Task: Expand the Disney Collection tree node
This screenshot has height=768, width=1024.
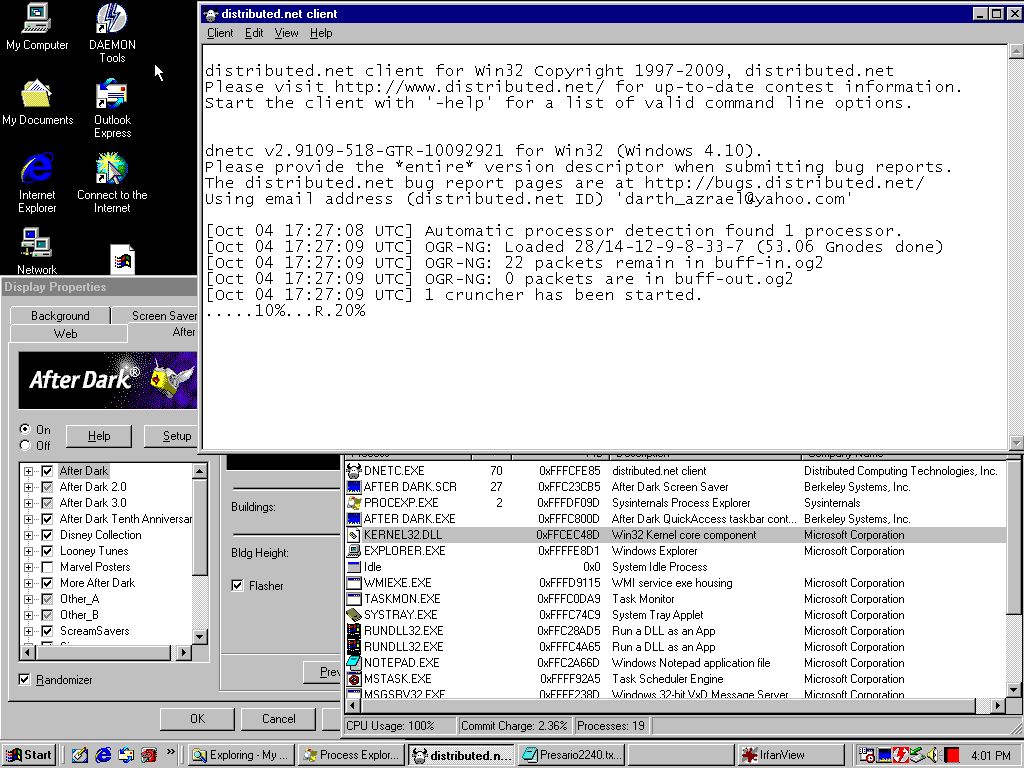Action: tap(28, 535)
